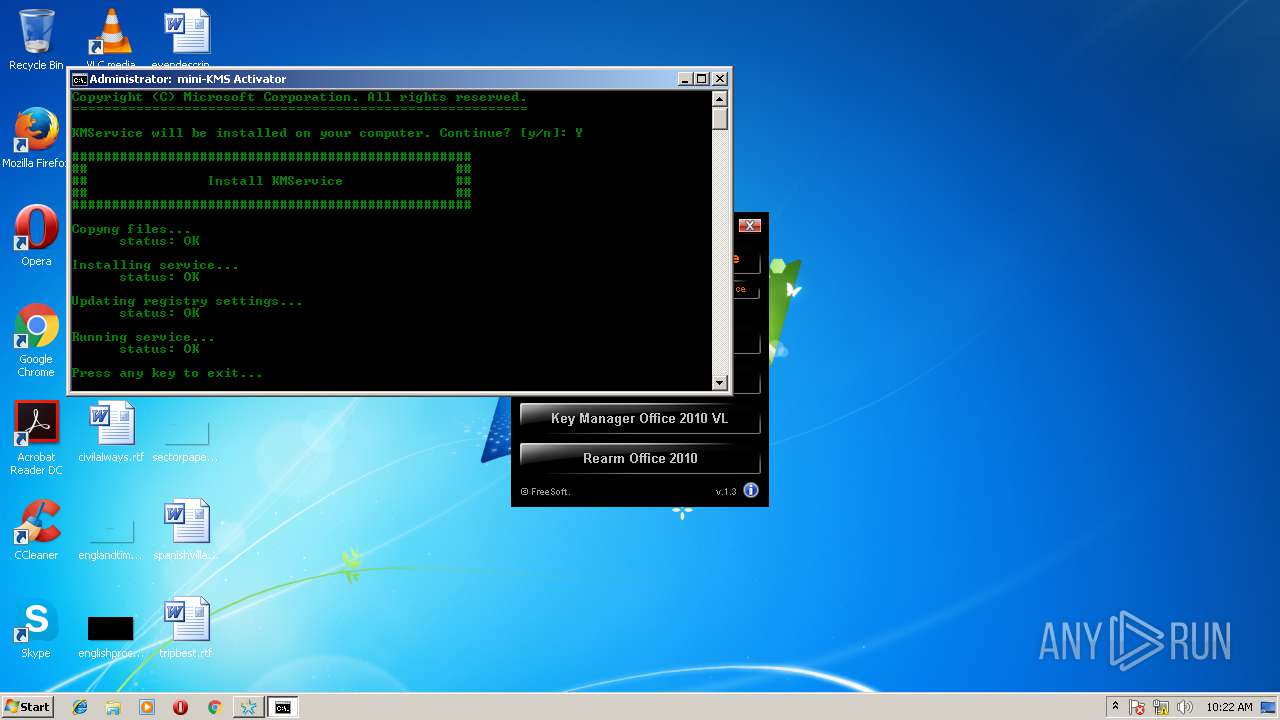Image resolution: width=1280 pixels, height=720 pixels.
Task: Select the tripbest.rtf document icon
Action: point(186,628)
